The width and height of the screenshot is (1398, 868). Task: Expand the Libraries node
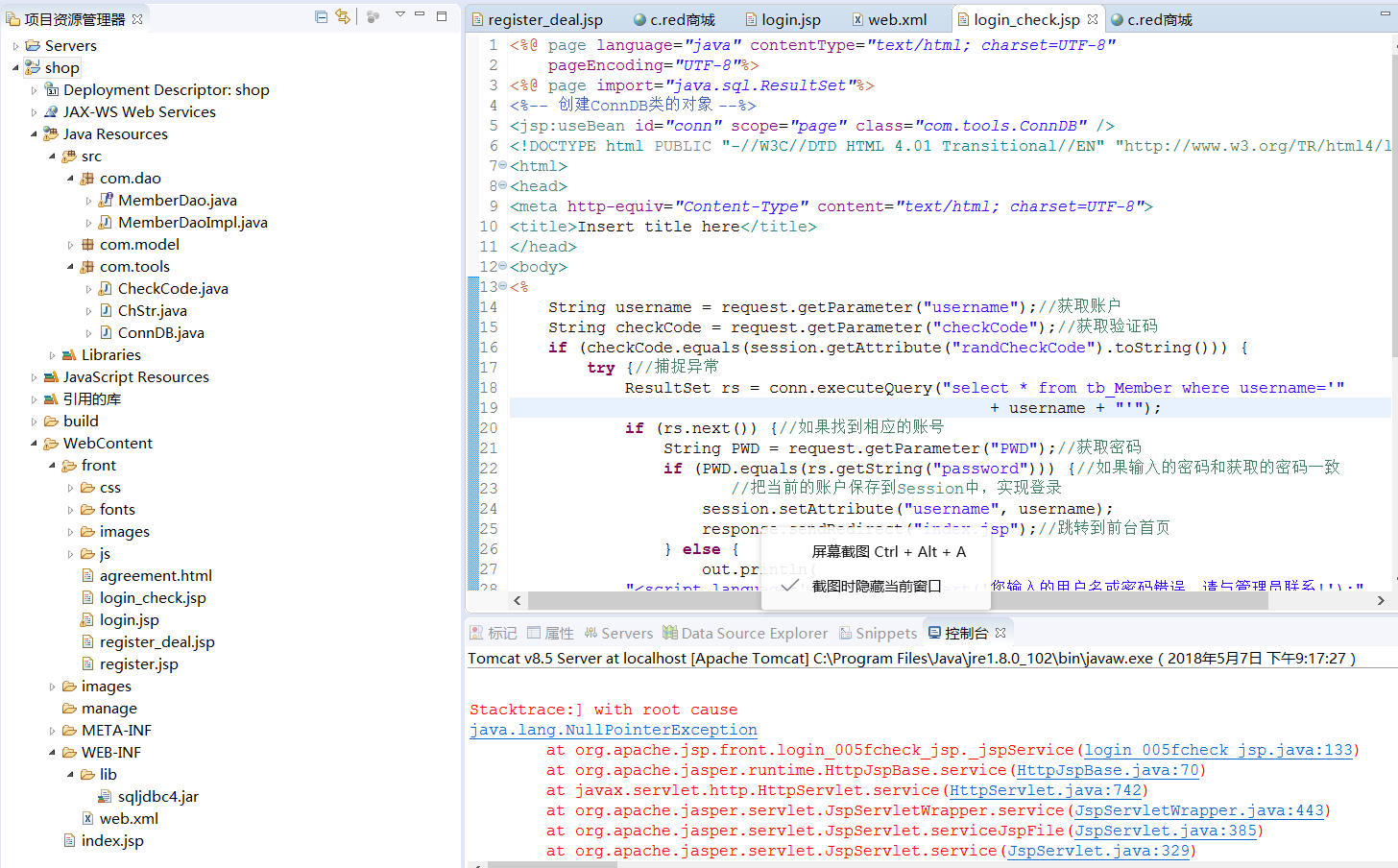[52, 355]
